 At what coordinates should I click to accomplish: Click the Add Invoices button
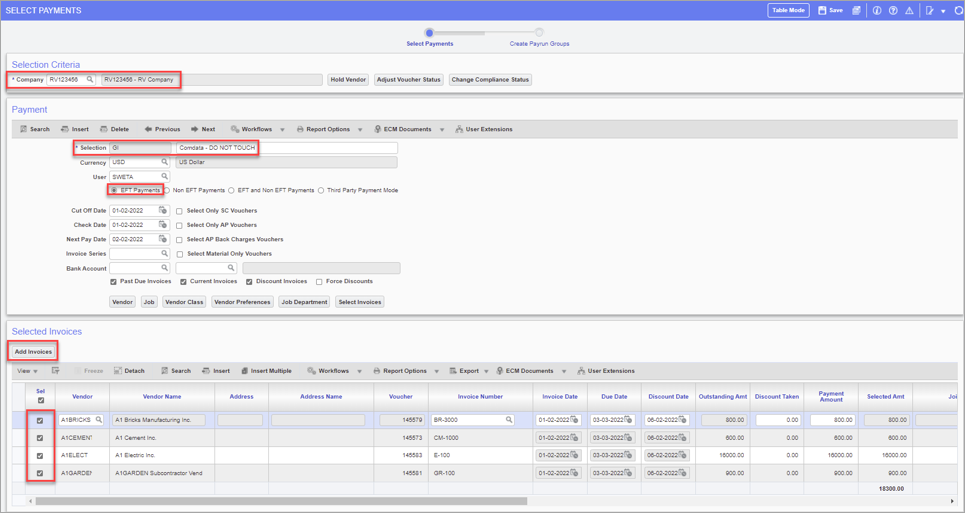click(33, 352)
